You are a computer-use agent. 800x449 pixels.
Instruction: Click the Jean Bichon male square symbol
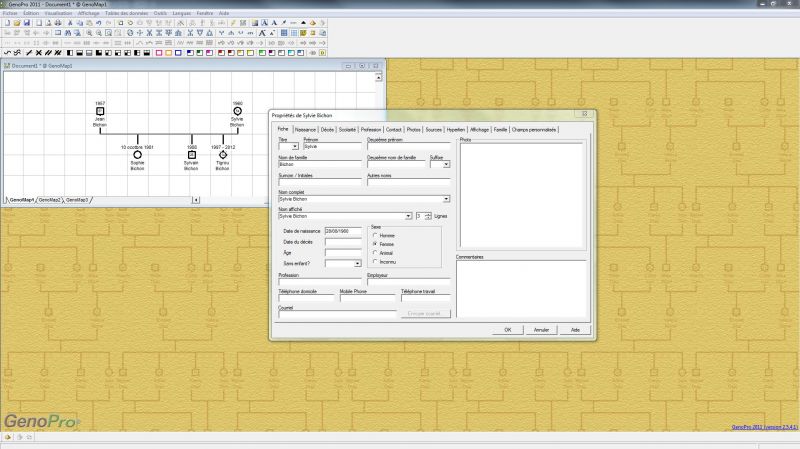[100, 111]
